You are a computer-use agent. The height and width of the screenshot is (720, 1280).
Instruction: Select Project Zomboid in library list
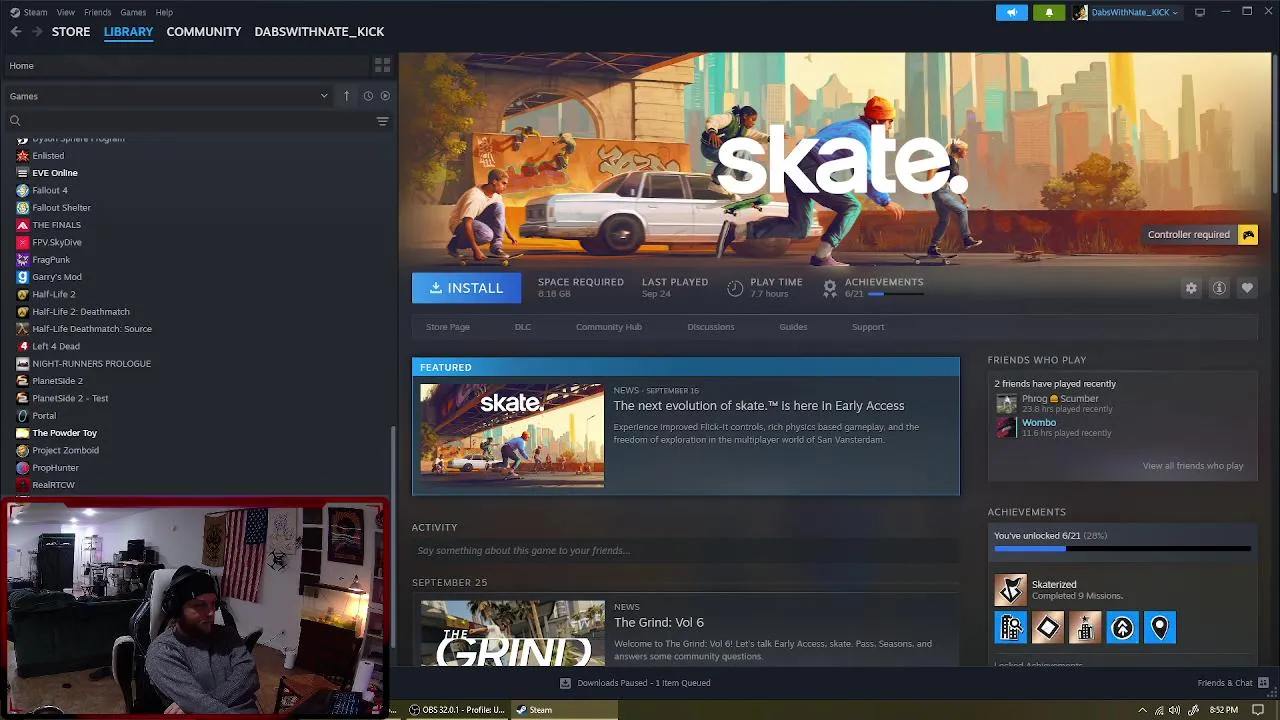tap(65, 450)
